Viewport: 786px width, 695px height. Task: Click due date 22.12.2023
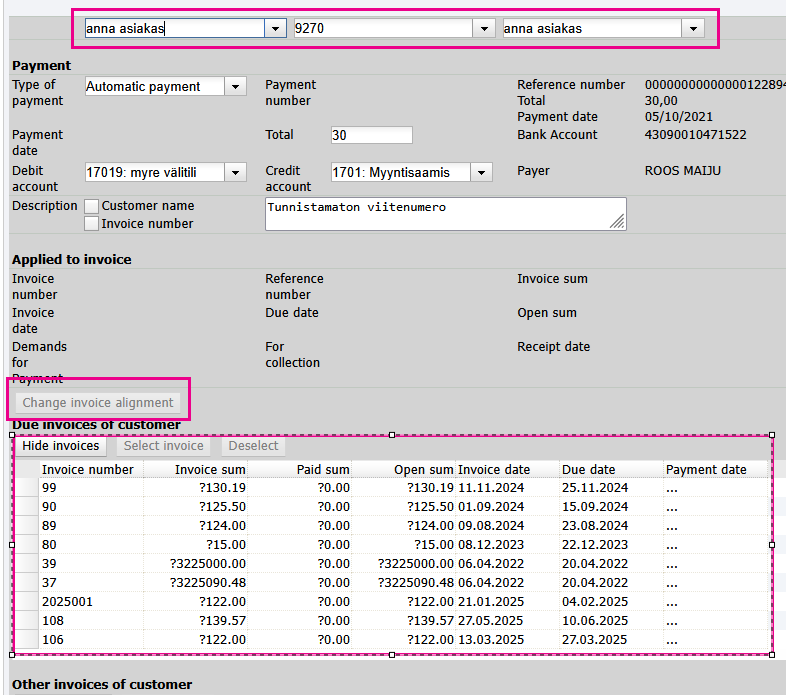coord(595,545)
